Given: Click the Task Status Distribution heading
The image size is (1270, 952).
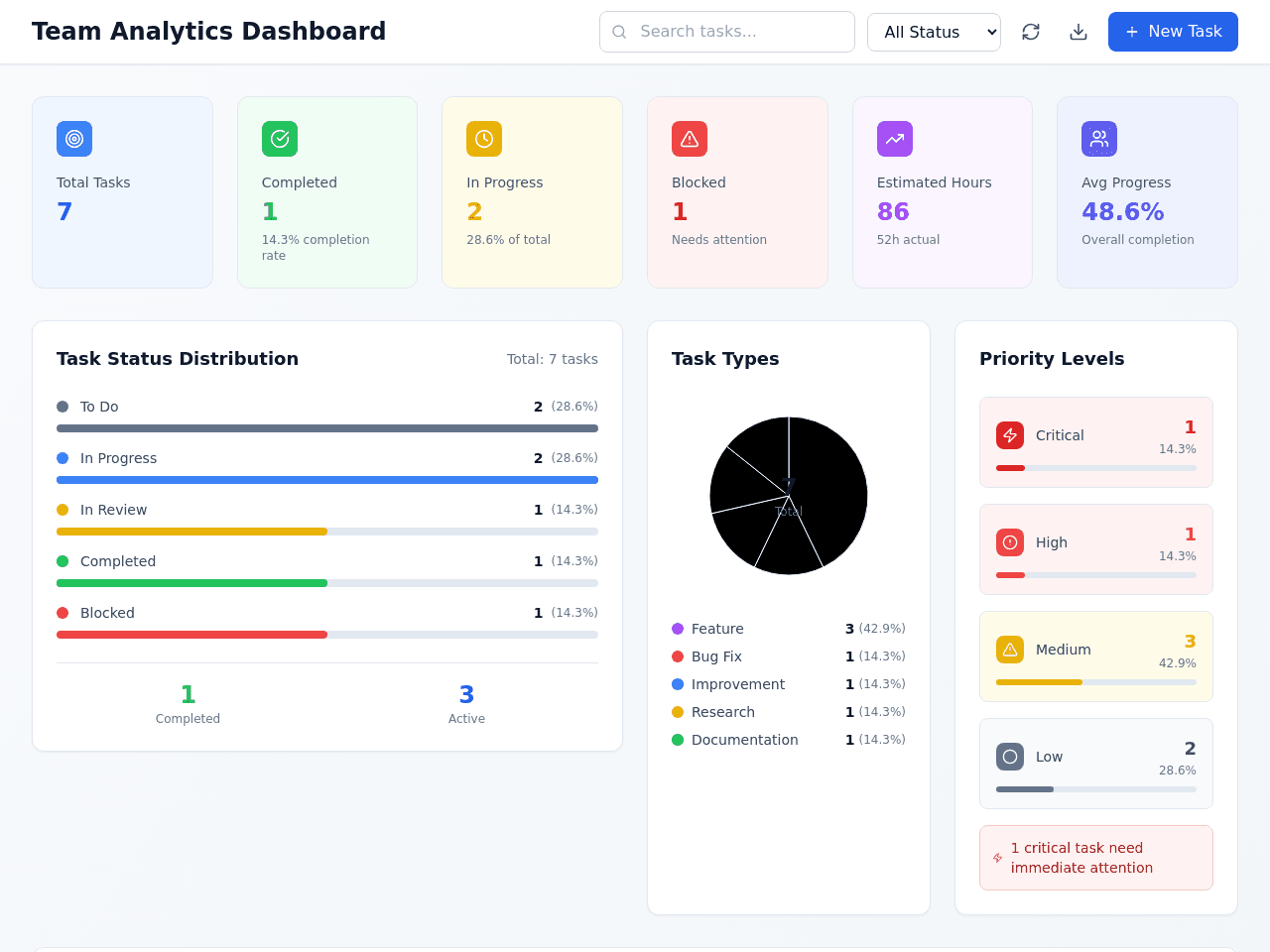Looking at the screenshot, I should click(178, 359).
